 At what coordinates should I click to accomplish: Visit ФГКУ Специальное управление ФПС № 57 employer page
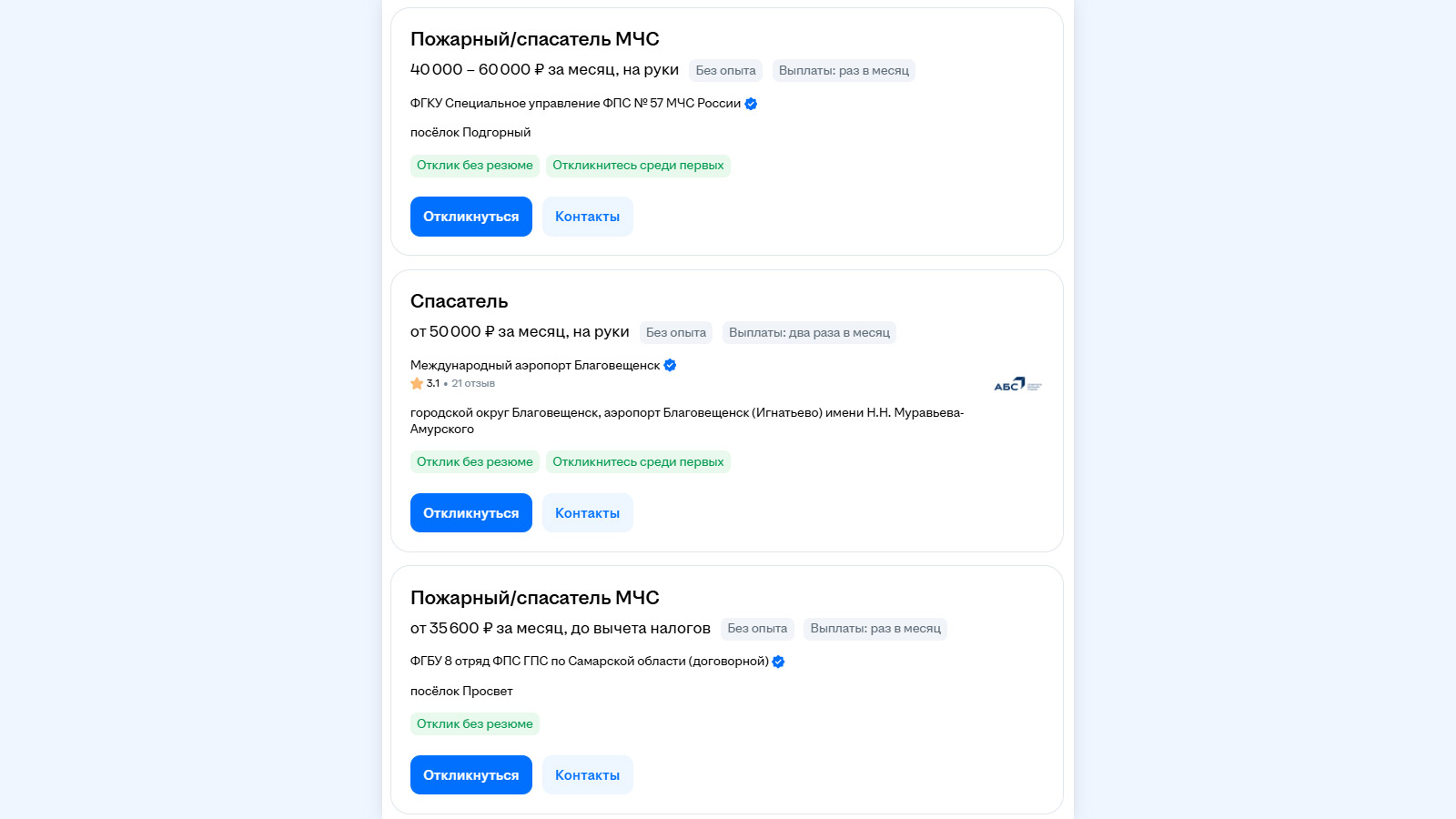point(575,104)
